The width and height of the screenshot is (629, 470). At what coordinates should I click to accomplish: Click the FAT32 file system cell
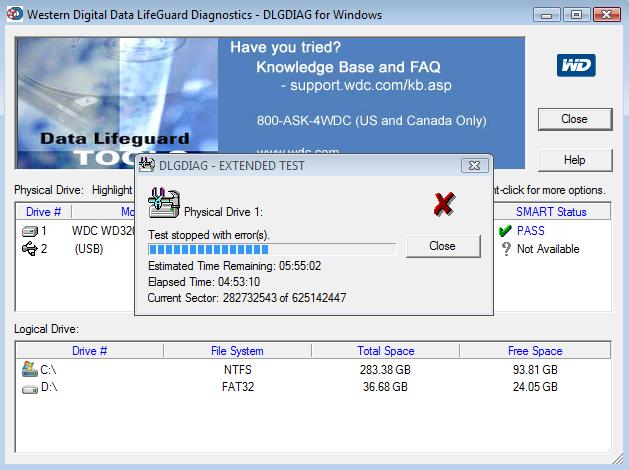tap(238, 387)
